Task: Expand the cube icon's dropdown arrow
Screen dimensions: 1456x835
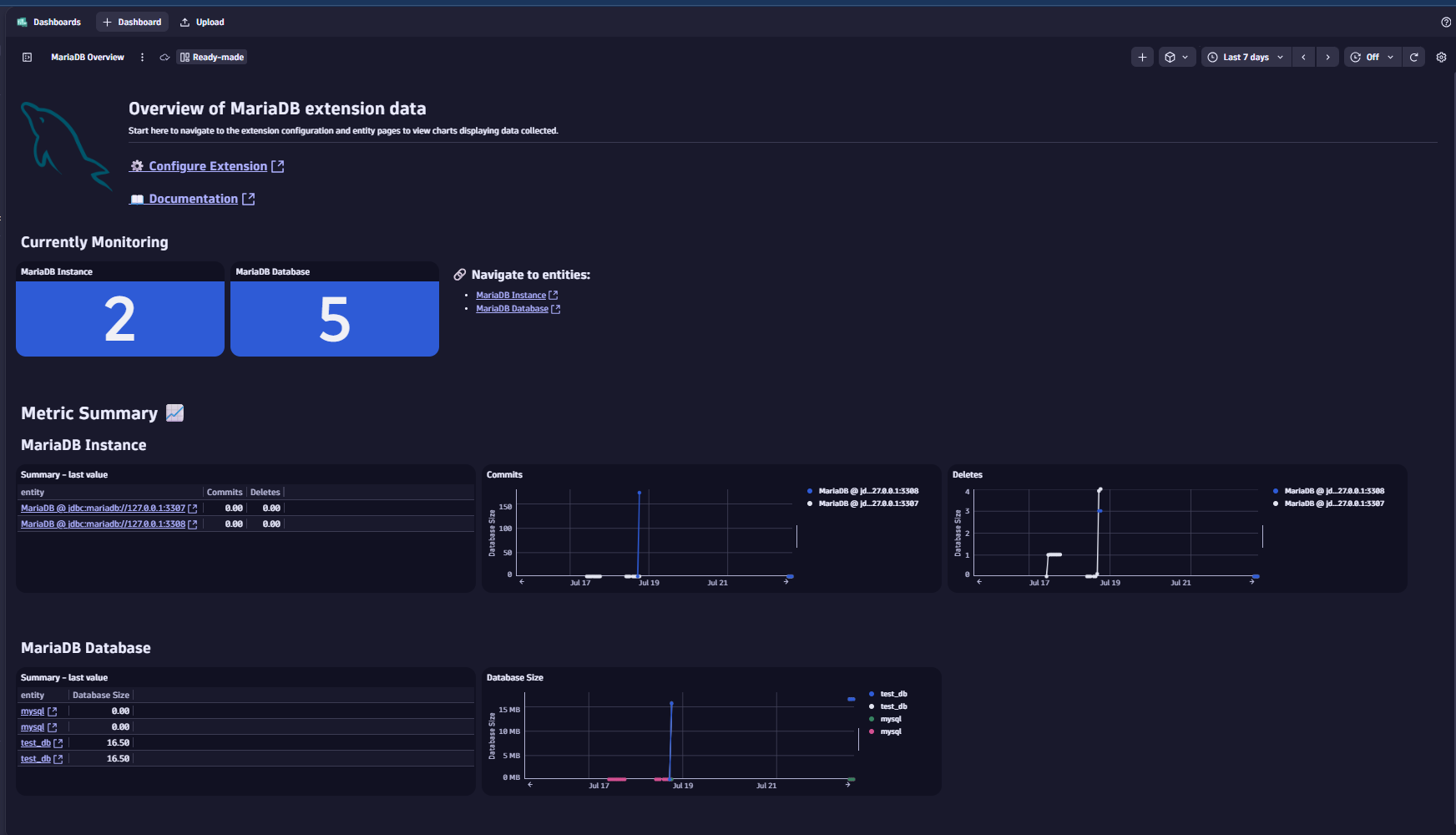Action: 1185,57
